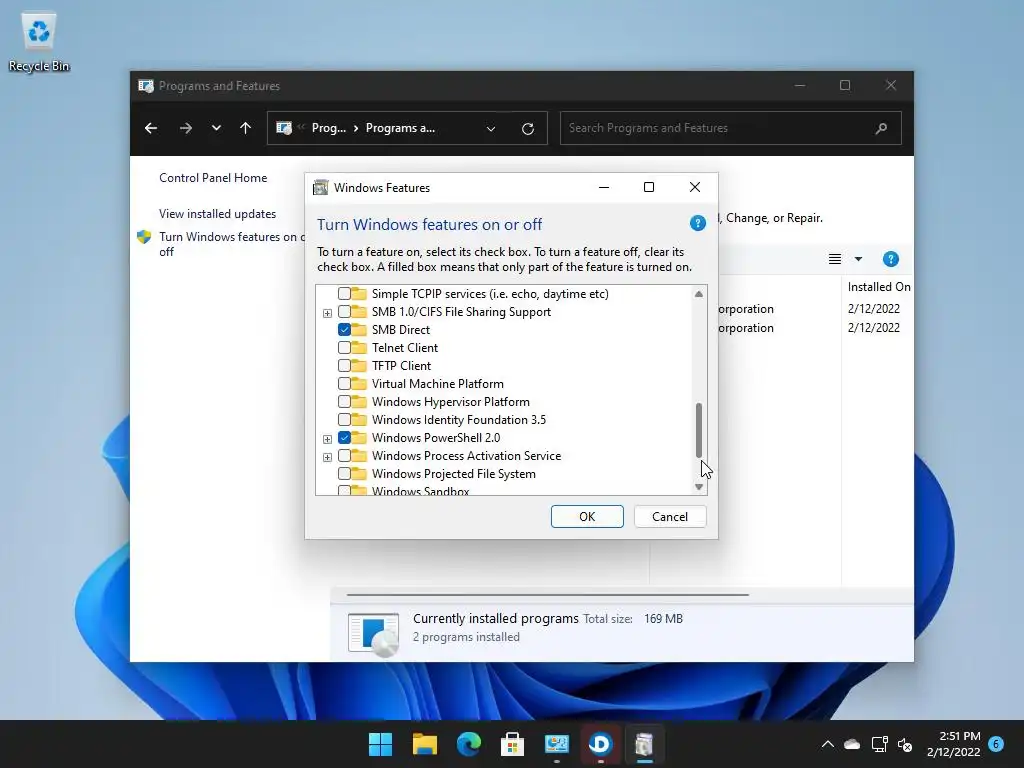
Task: Click the muted volume tray icon
Action: click(905, 744)
